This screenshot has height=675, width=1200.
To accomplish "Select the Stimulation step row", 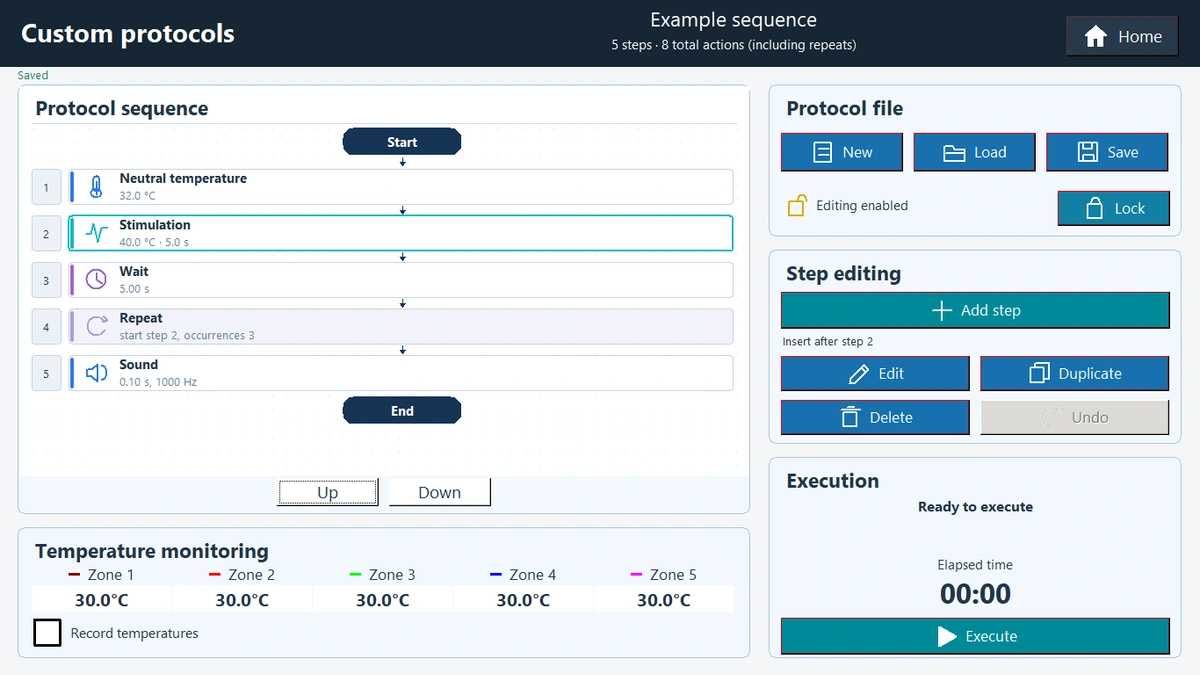I will point(401,233).
